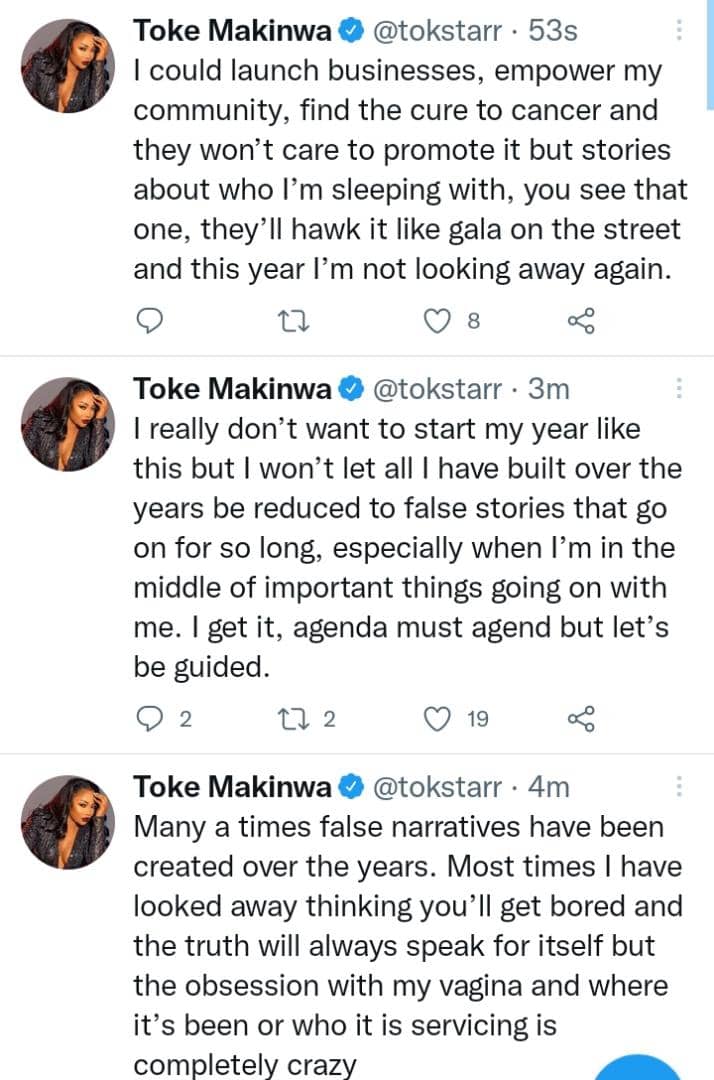Click the verified badge on the 53s tweet

[x=349, y=32]
